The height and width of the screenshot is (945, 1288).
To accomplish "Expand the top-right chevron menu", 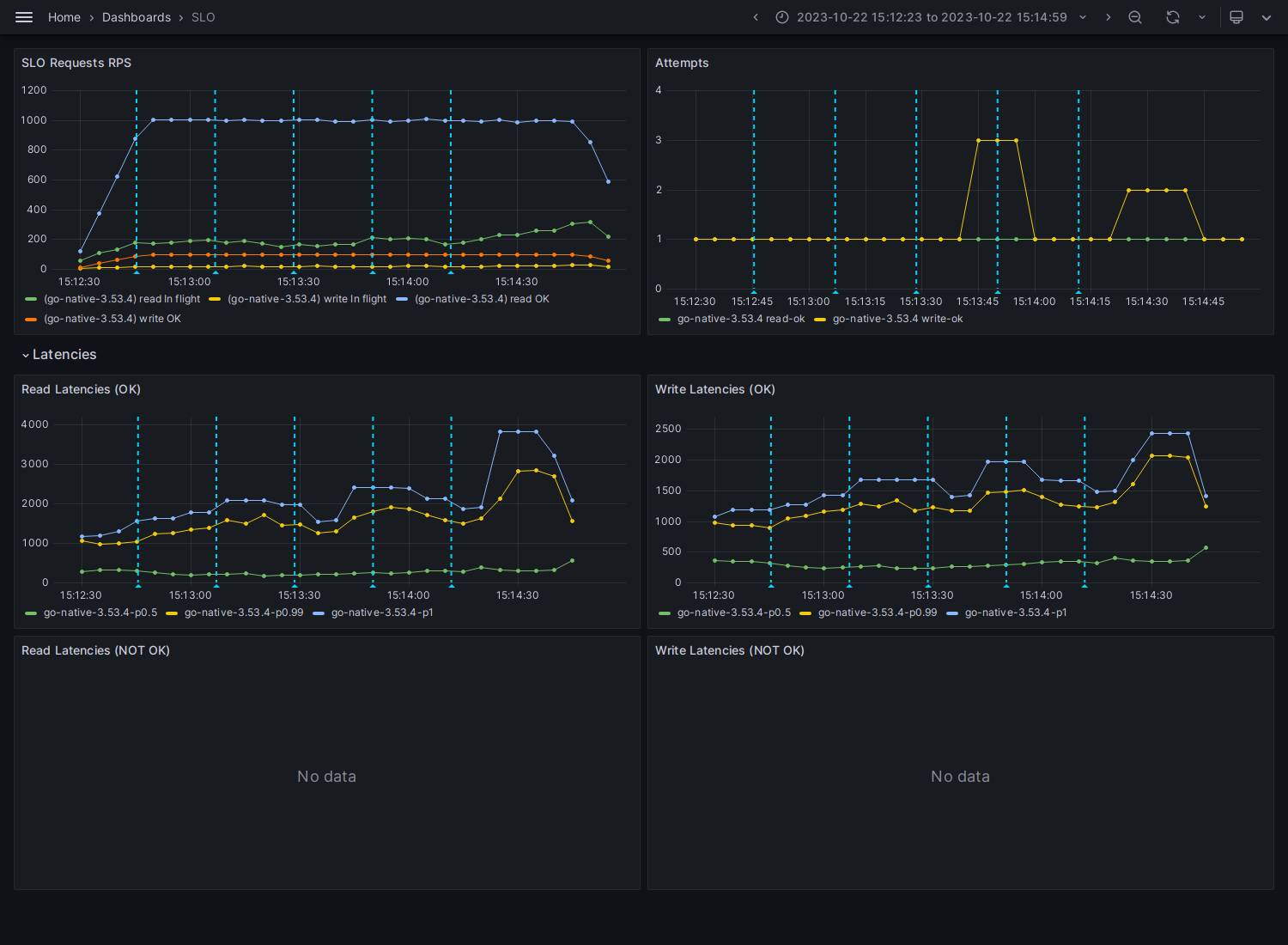I will pyautogui.click(x=1267, y=17).
